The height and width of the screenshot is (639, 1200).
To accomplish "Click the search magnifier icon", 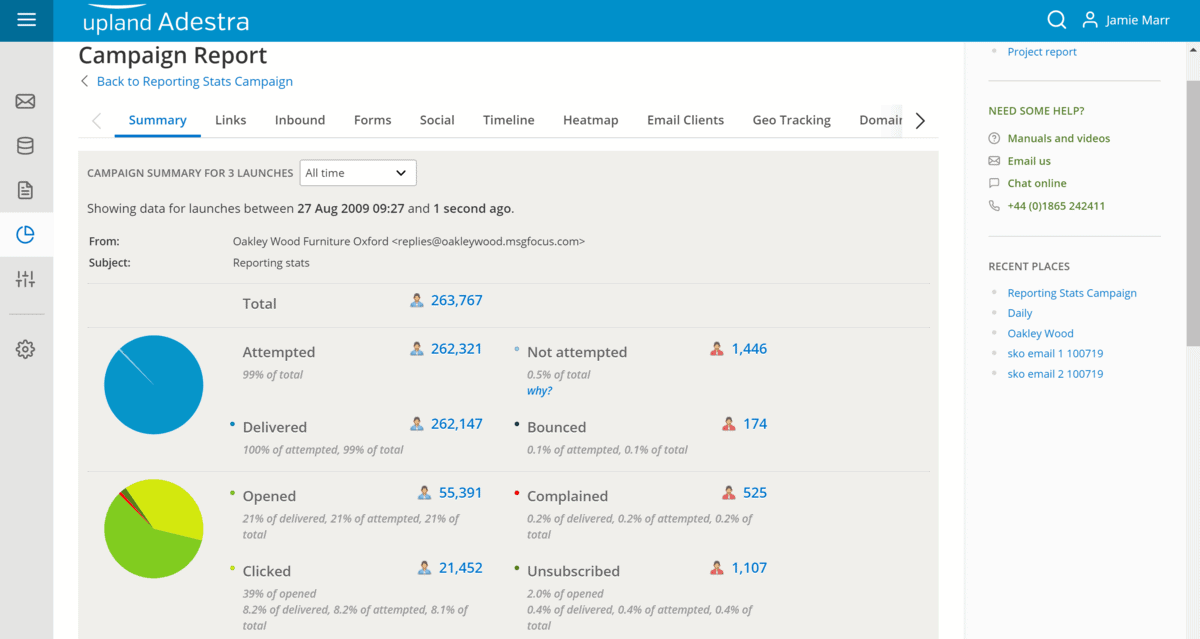I will point(1056,20).
